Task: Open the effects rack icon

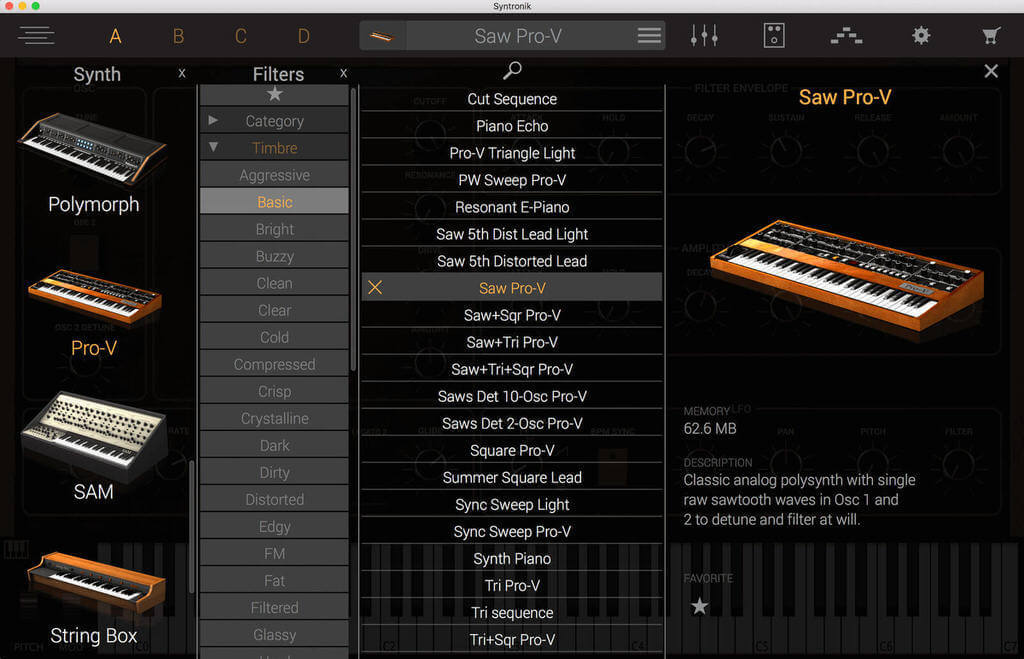Action: 774,35
